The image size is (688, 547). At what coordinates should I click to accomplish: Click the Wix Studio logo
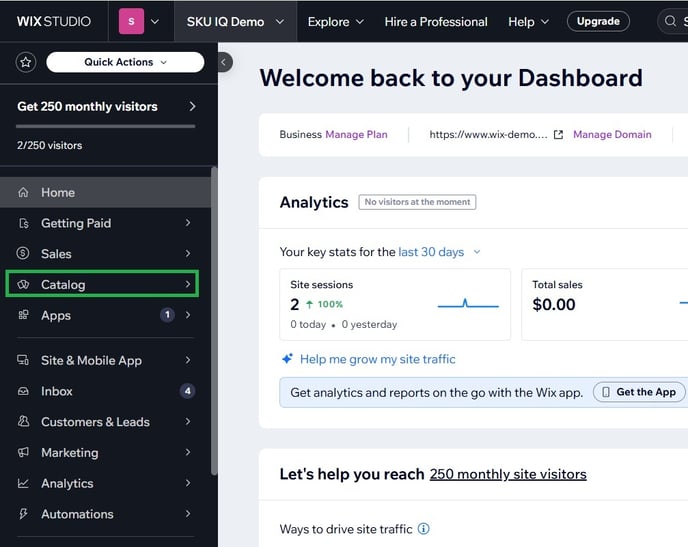click(x=54, y=21)
